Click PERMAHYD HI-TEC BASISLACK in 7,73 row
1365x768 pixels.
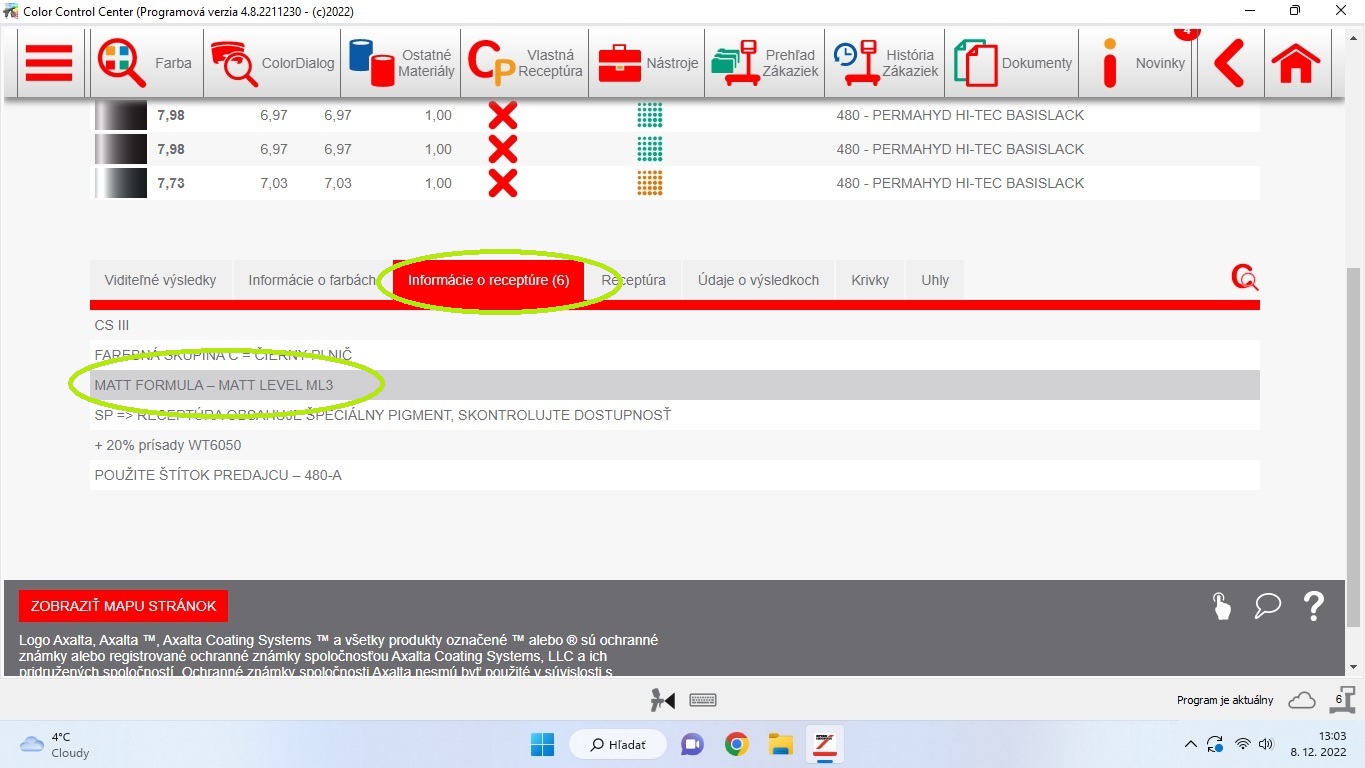coord(960,183)
